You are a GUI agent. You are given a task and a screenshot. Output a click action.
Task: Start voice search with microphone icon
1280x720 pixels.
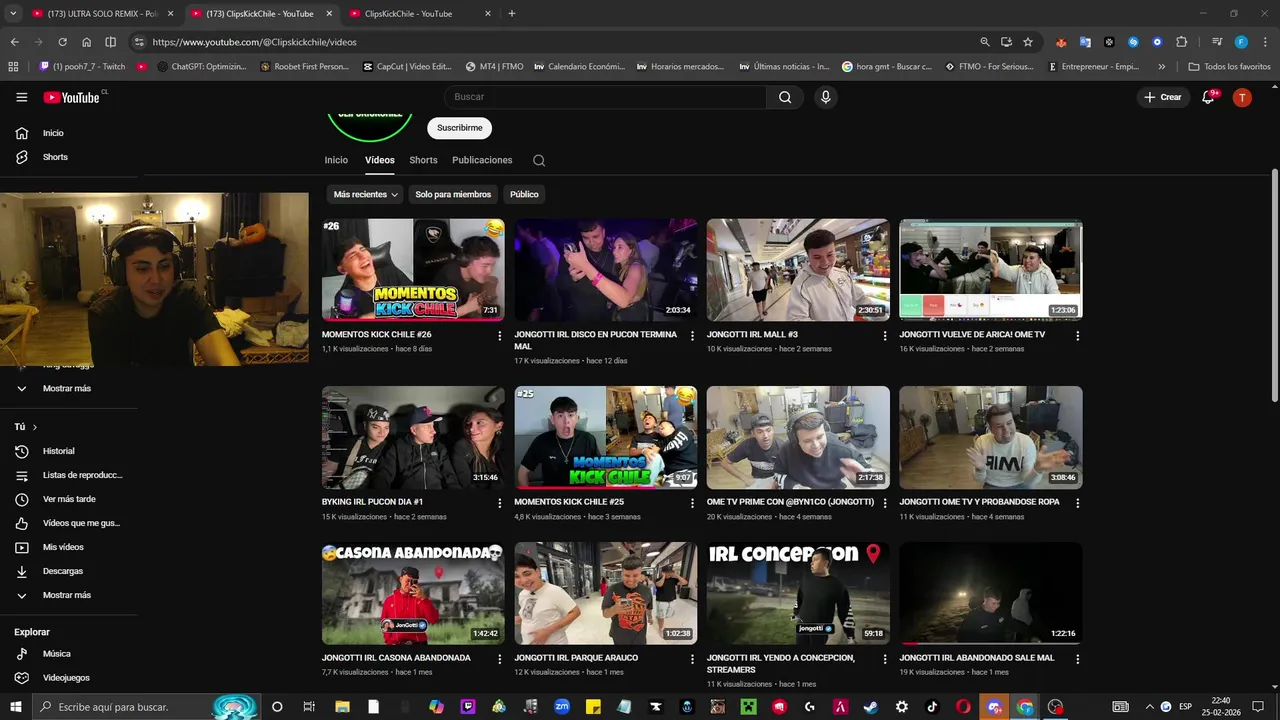[x=825, y=97]
